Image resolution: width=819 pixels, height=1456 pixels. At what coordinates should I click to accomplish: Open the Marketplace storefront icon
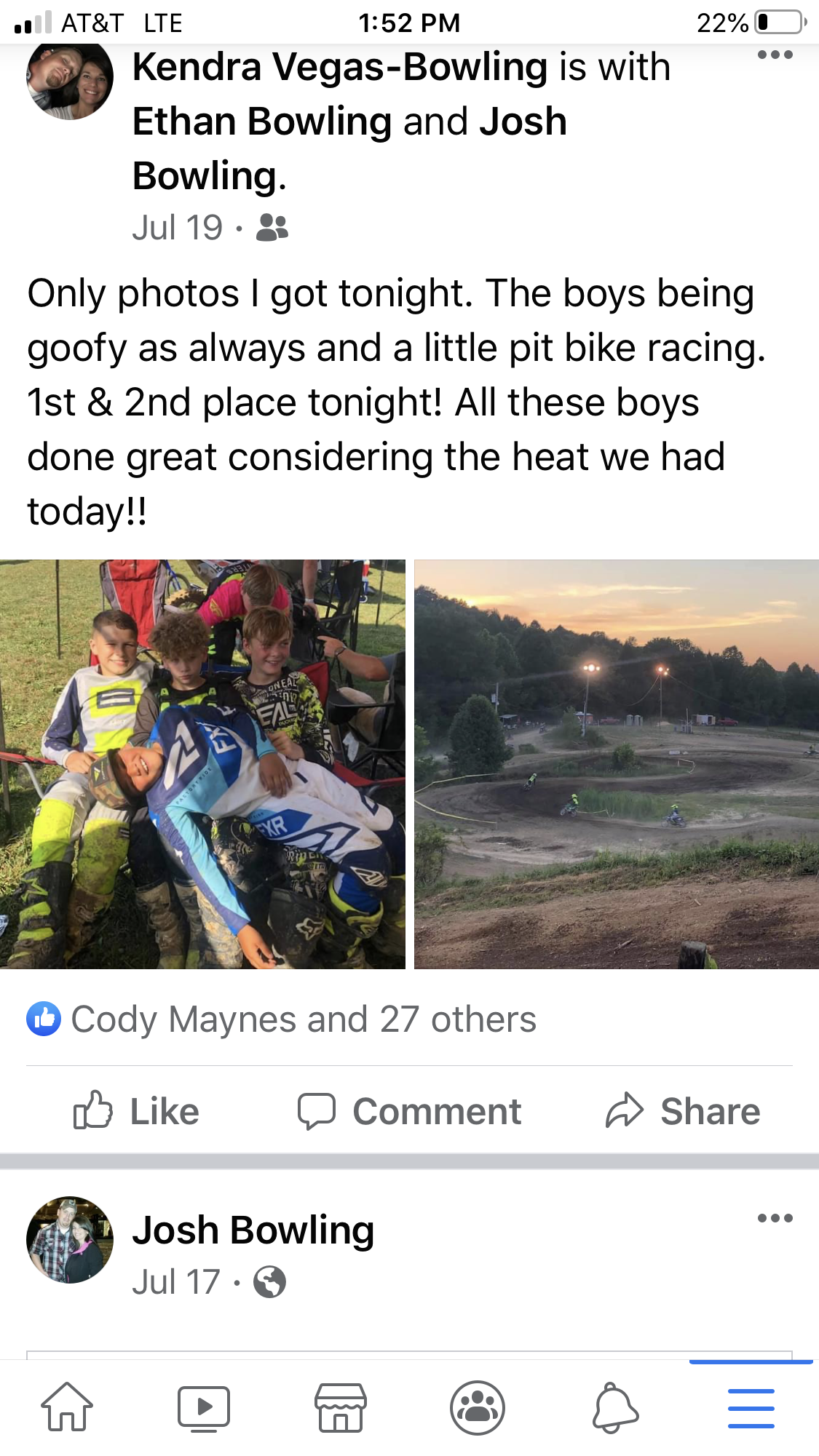(341, 1407)
